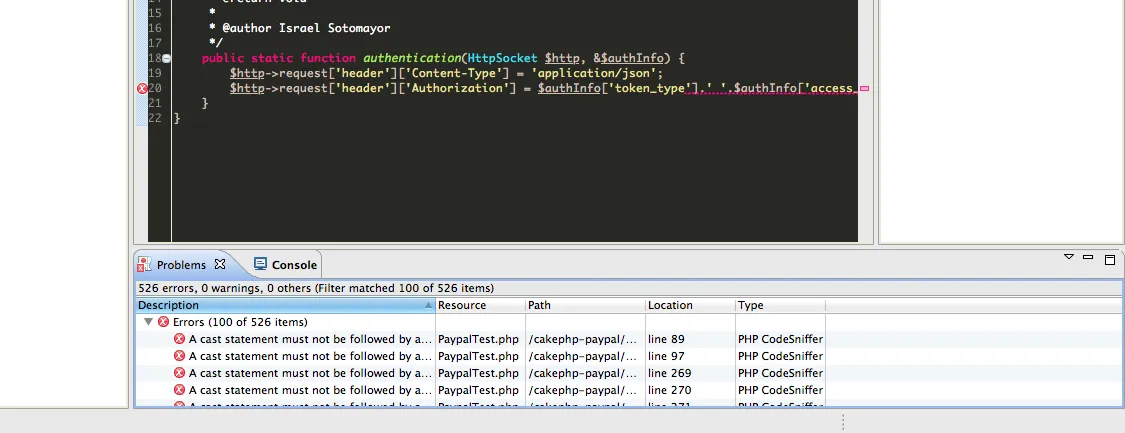This screenshot has width=1125, height=433.
Task: Click '@author Israel Sotomayor' comment text
Action: point(306,28)
